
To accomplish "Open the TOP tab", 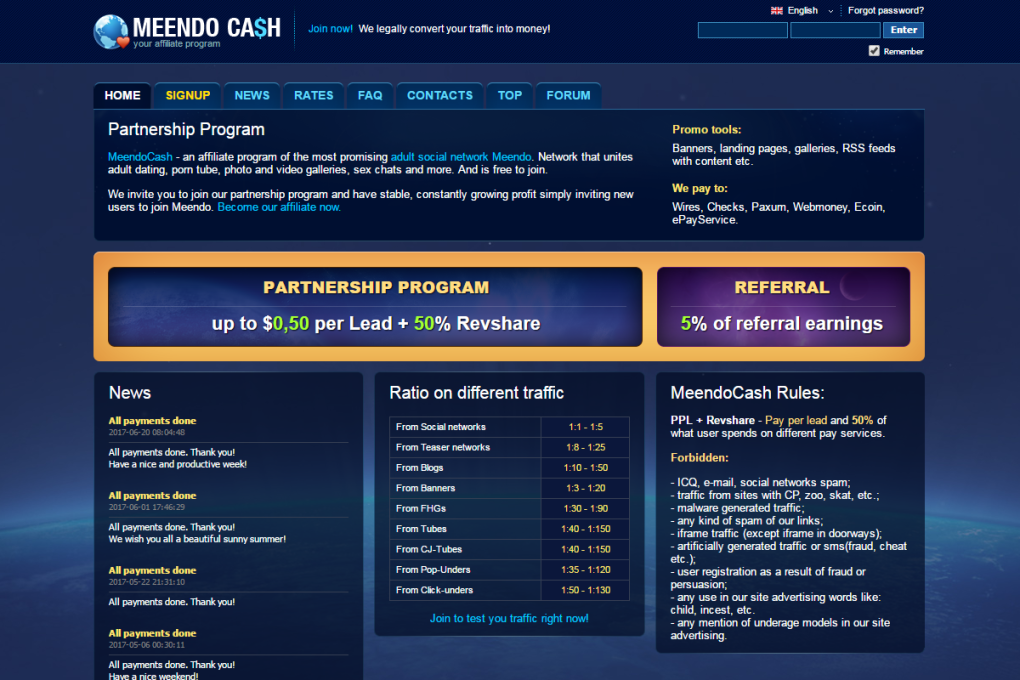I will 510,96.
